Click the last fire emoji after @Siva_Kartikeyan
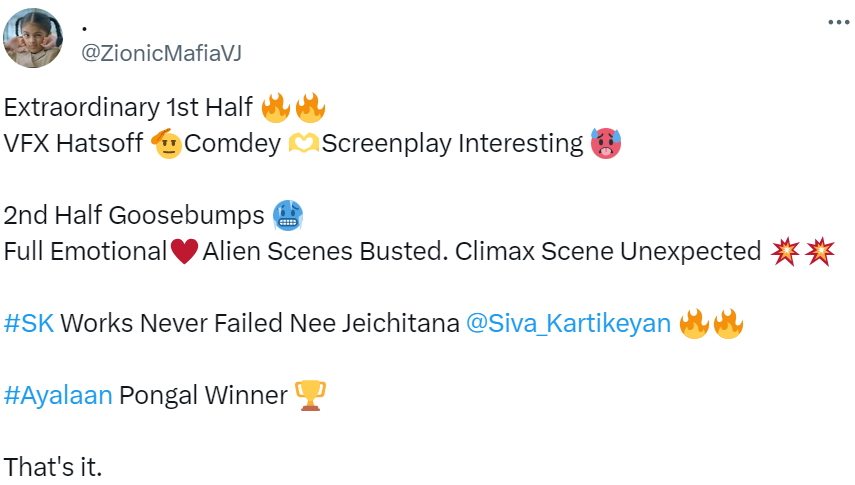The width and height of the screenshot is (855, 485). coord(728,324)
